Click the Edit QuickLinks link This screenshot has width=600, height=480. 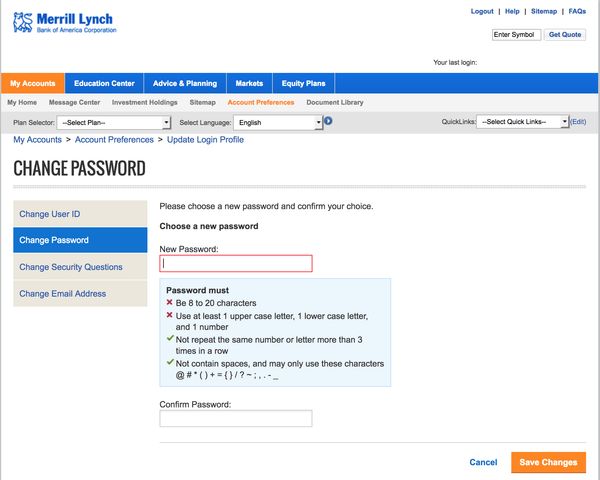coord(578,122)
